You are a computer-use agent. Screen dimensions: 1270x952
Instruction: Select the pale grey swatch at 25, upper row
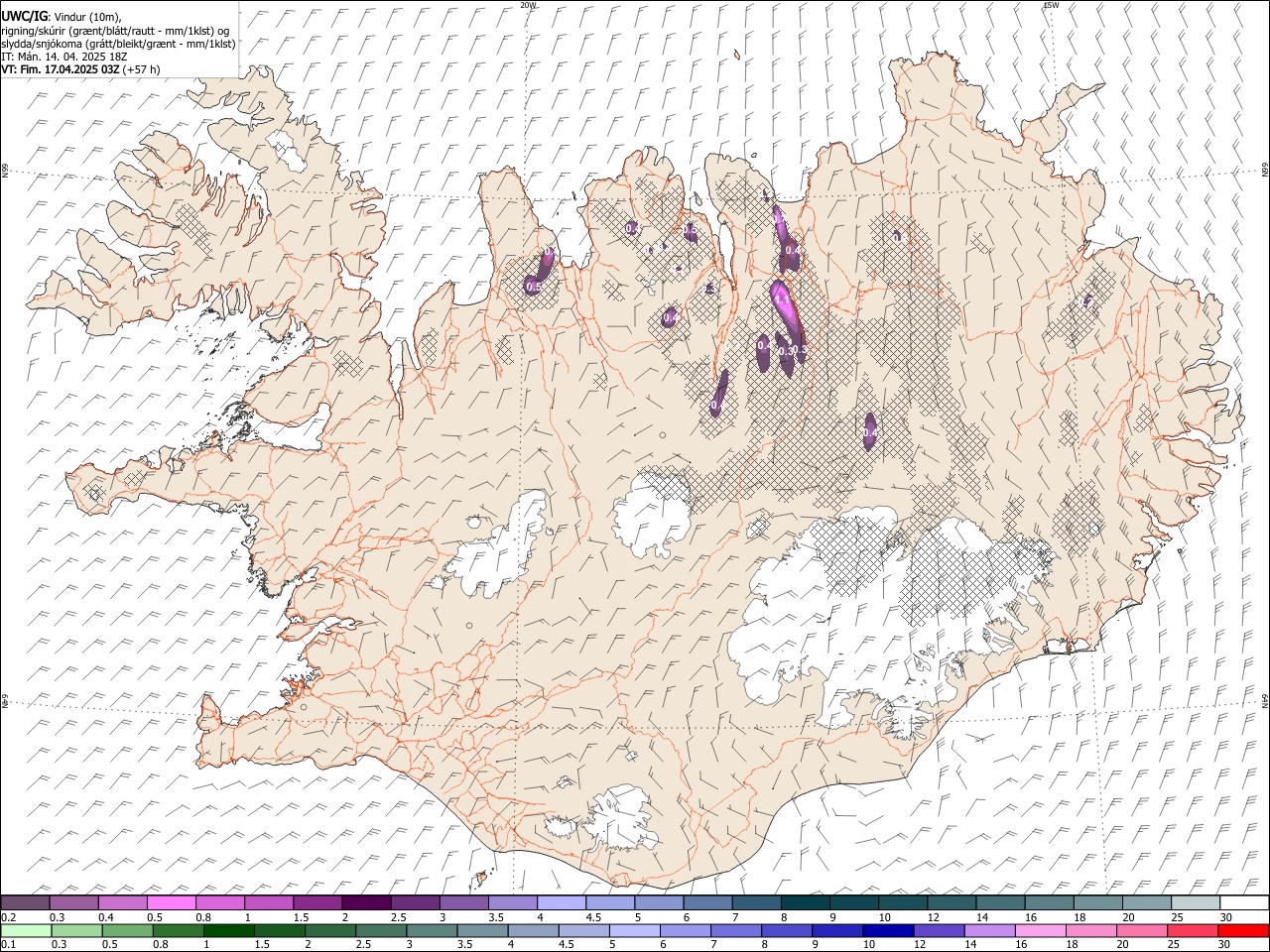tap(1195, 902)
